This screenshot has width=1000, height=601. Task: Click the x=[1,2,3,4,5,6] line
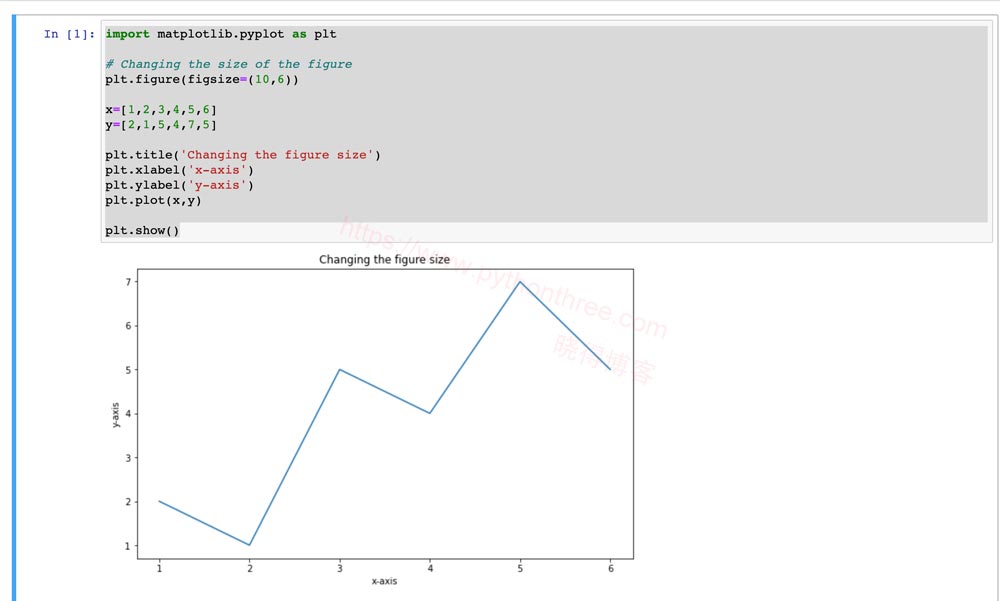(x=161, y=110)
